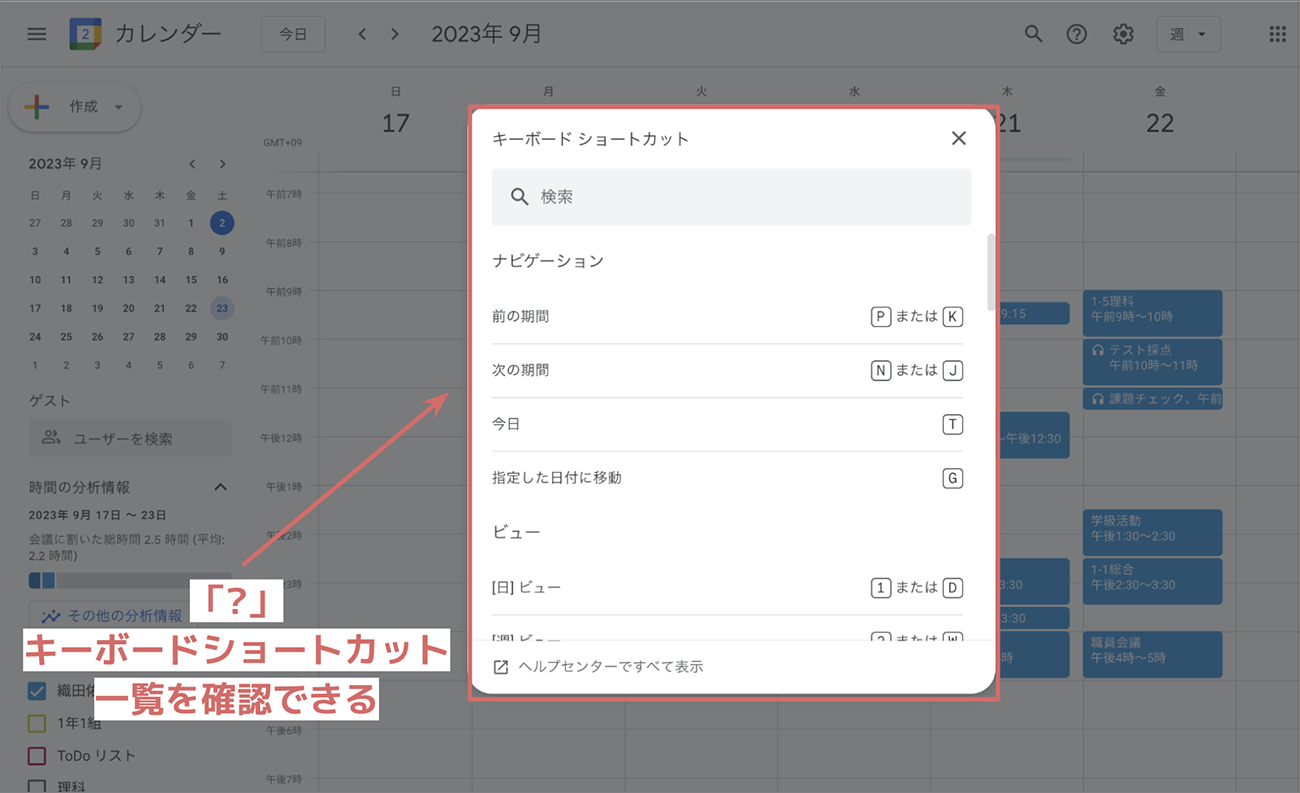Mini calendar previous month arrow
This screenshot has width=1300, height=793.
point(192,164)
